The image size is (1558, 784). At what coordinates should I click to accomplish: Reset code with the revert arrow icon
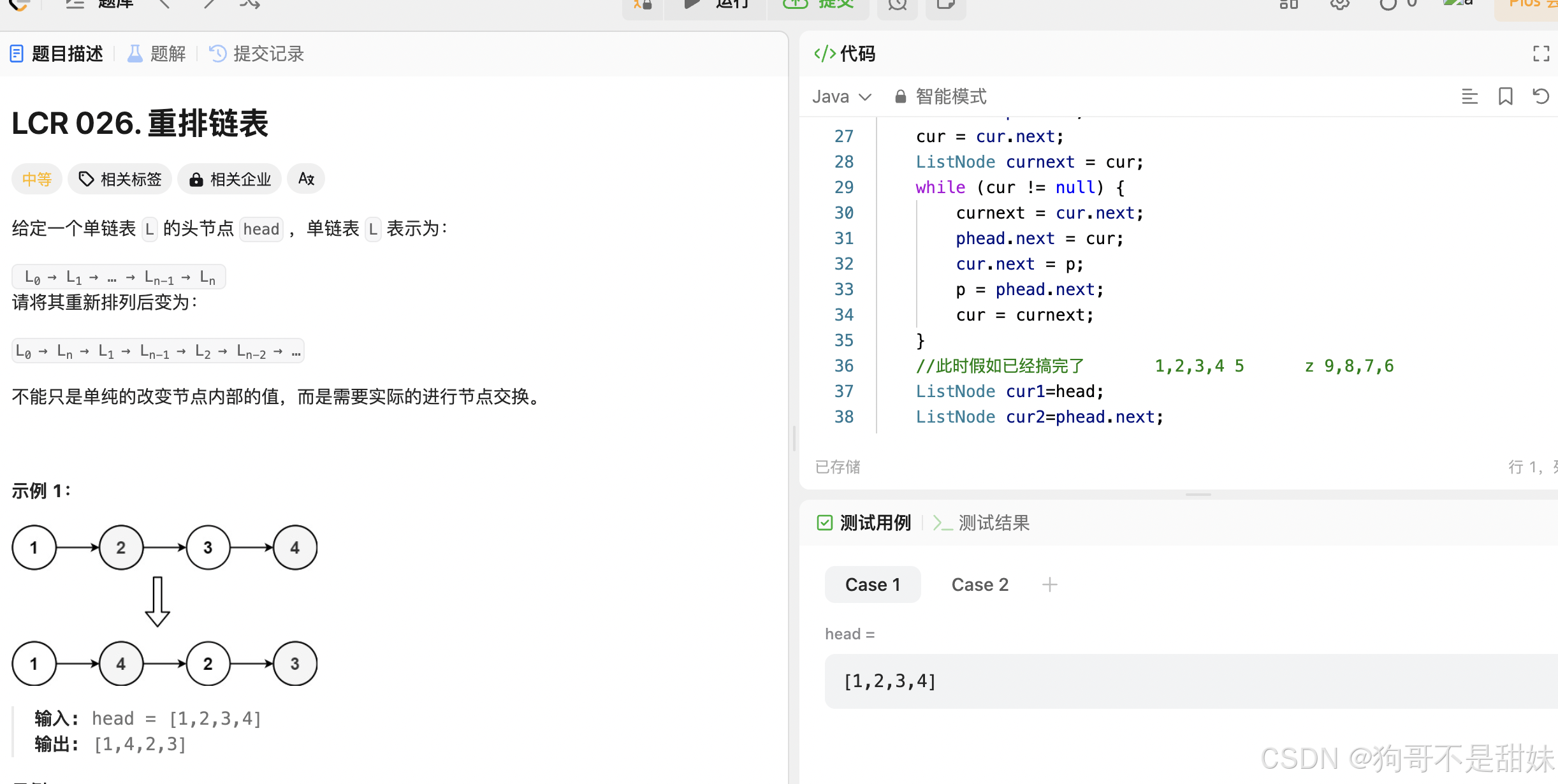pyautogui.click(x=1541, y=97)
